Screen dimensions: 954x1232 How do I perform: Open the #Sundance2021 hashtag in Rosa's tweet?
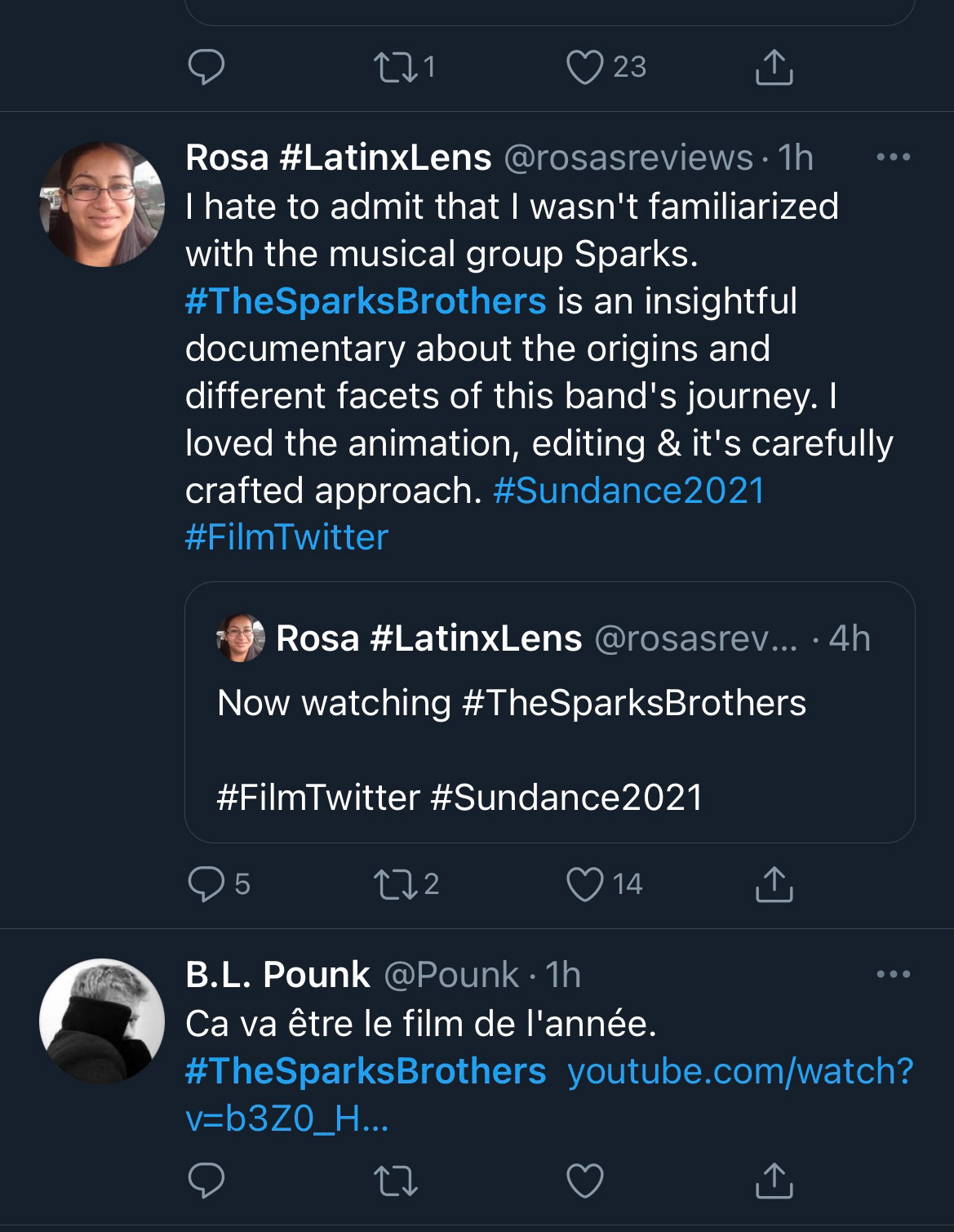628,491
